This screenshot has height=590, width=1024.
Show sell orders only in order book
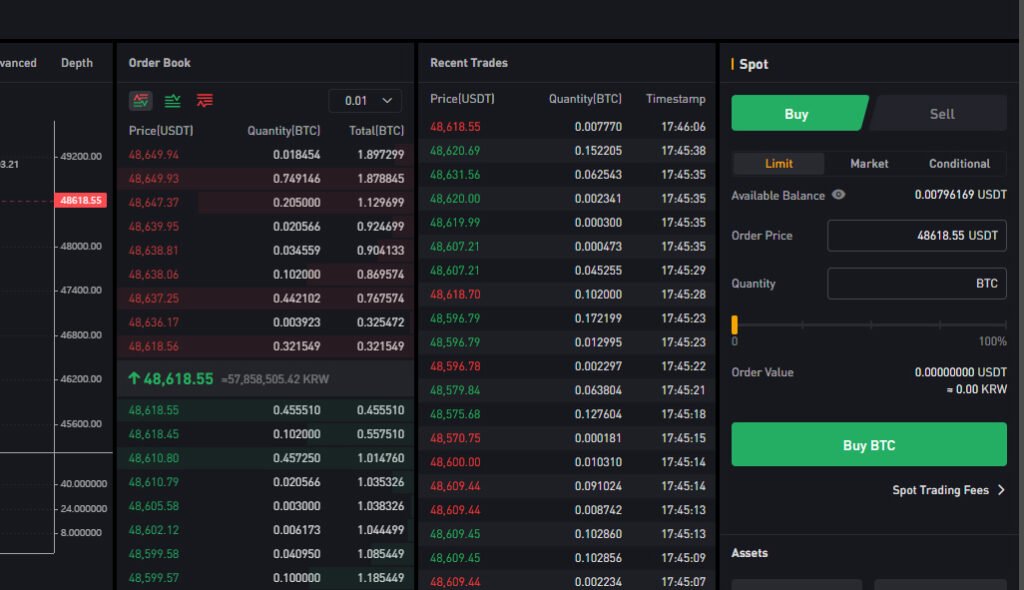204,101
